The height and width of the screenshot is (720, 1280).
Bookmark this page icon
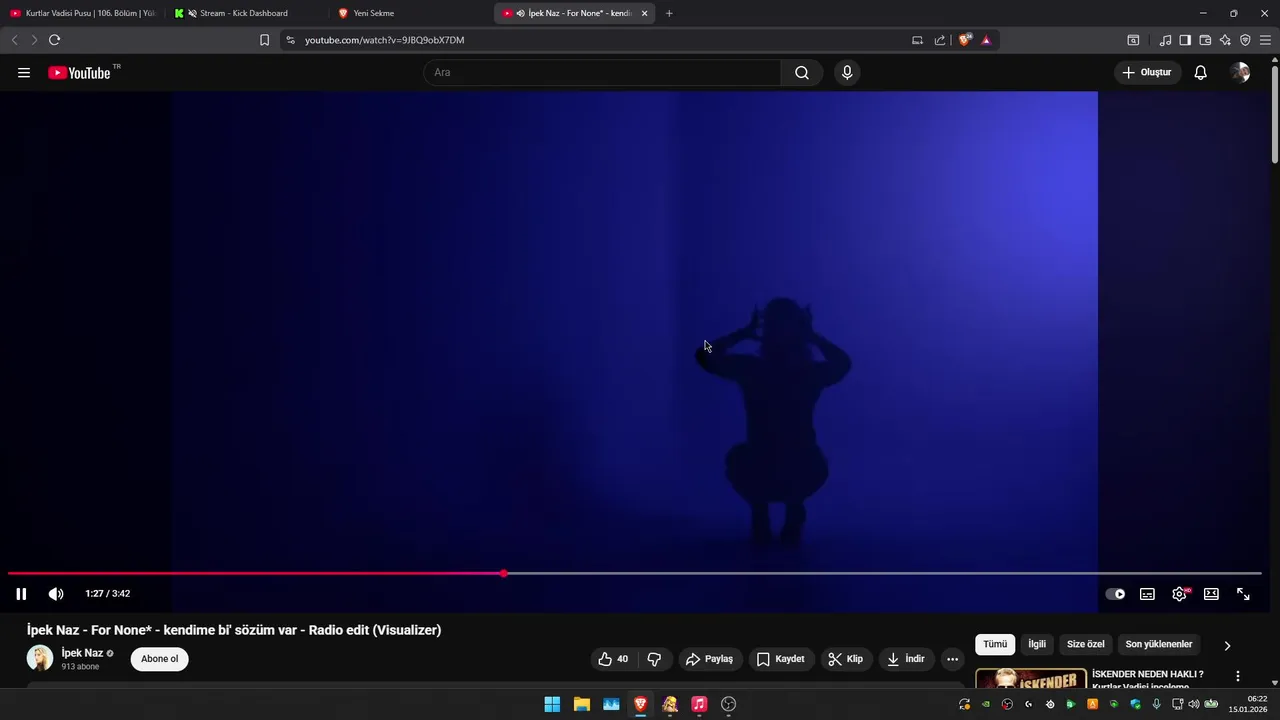[x=264, y=40]
